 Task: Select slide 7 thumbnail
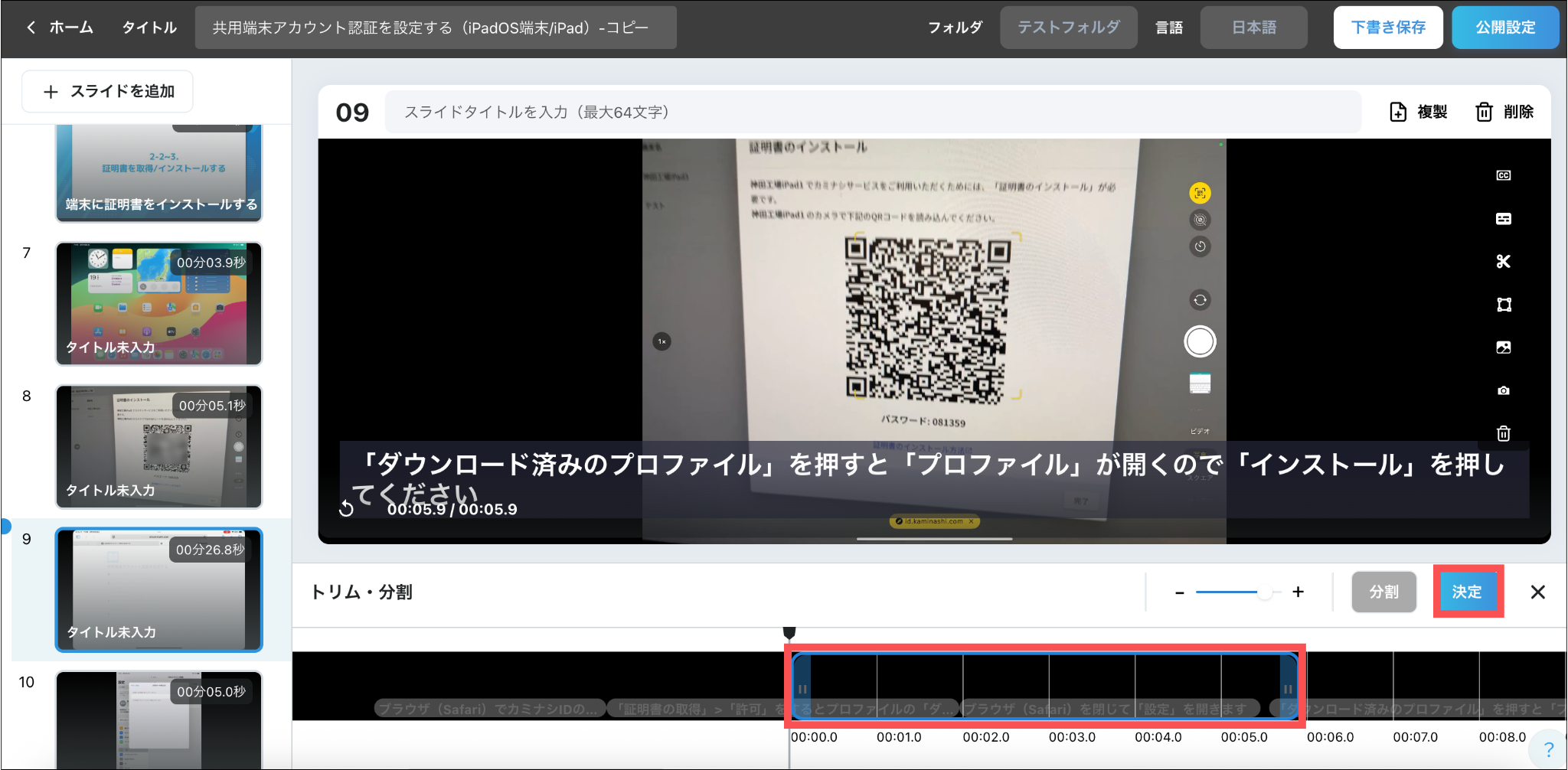coord(159,304)
